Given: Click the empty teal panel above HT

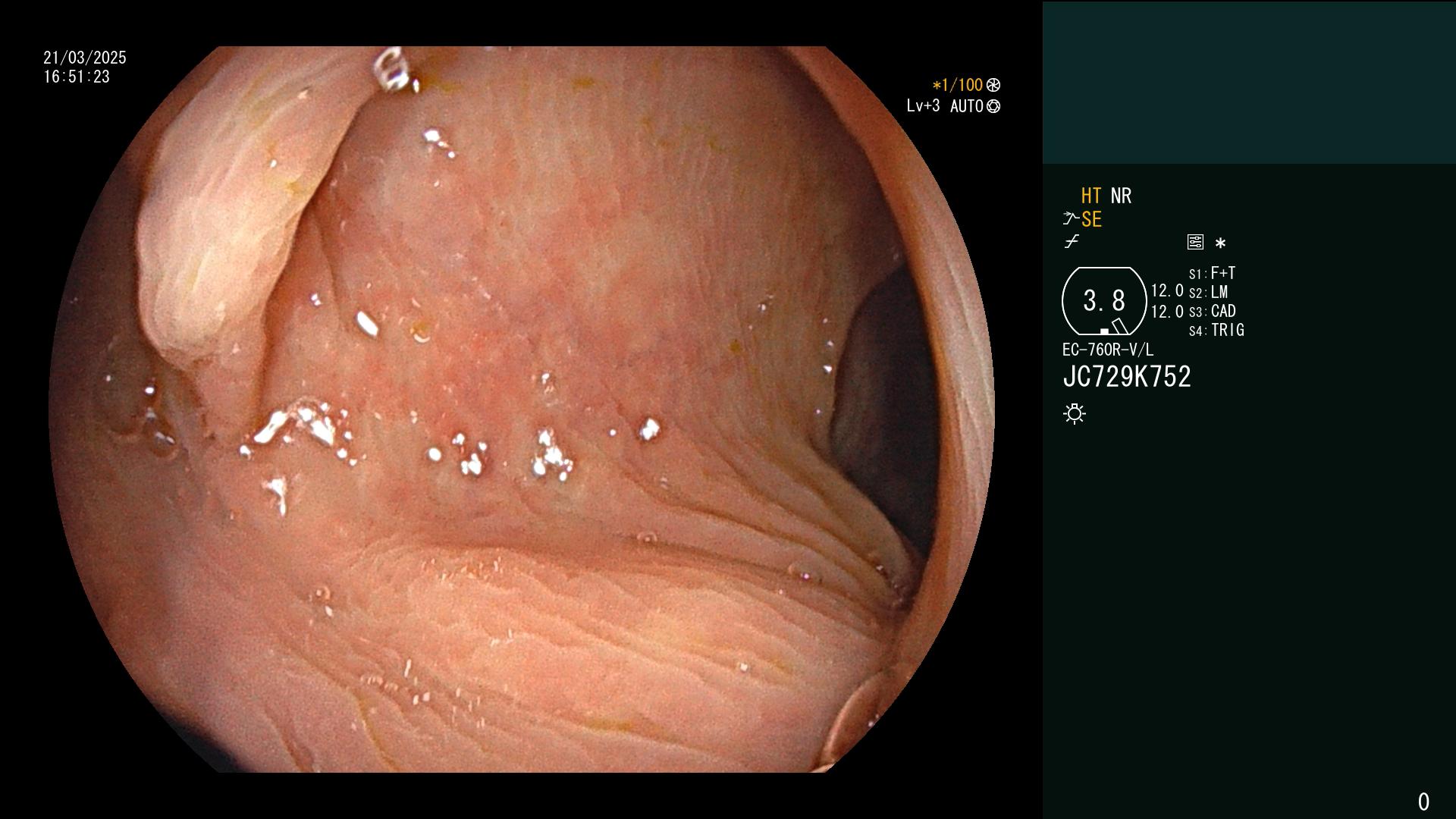Looking at the screenshot, I should [x=1249, y=82].
